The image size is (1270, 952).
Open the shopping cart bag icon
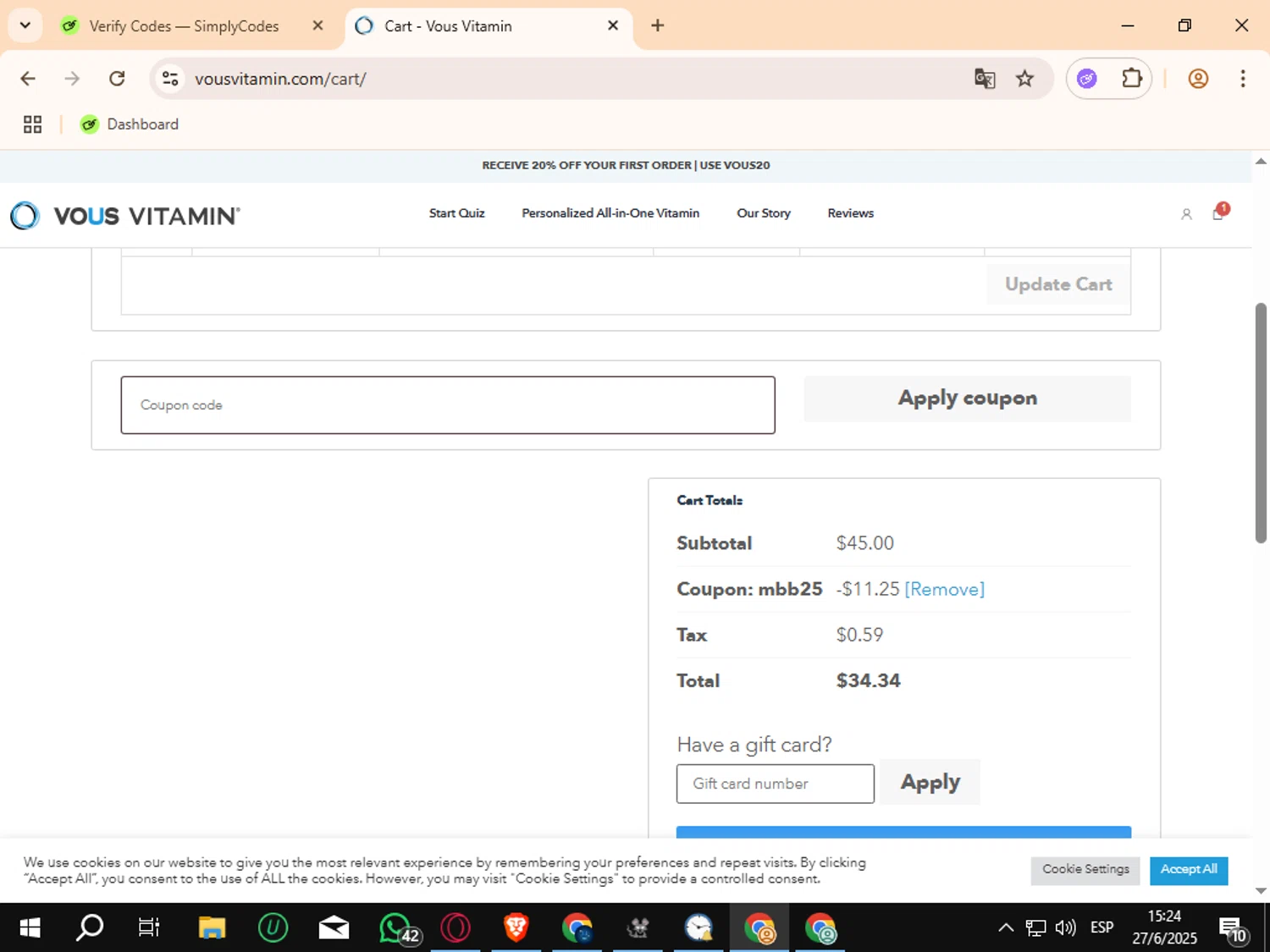pyautogui.click(x=1218, y=213)
